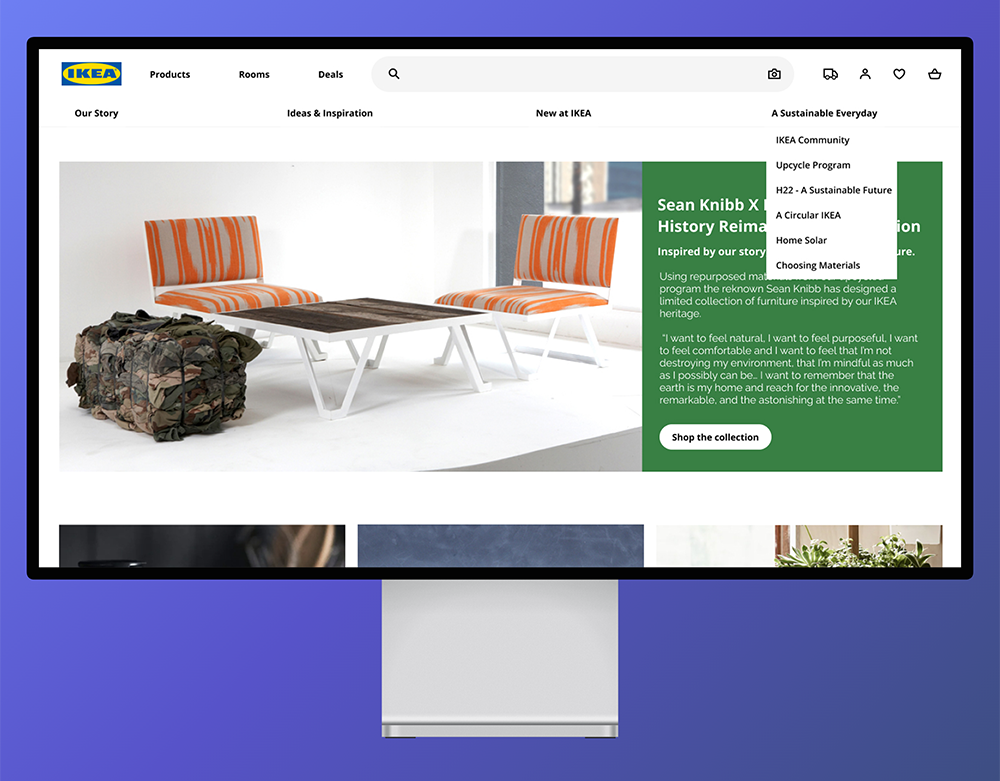Choose Choosing Materials entry
Screen dimensions: 1000x781
(x=818, y=265)
